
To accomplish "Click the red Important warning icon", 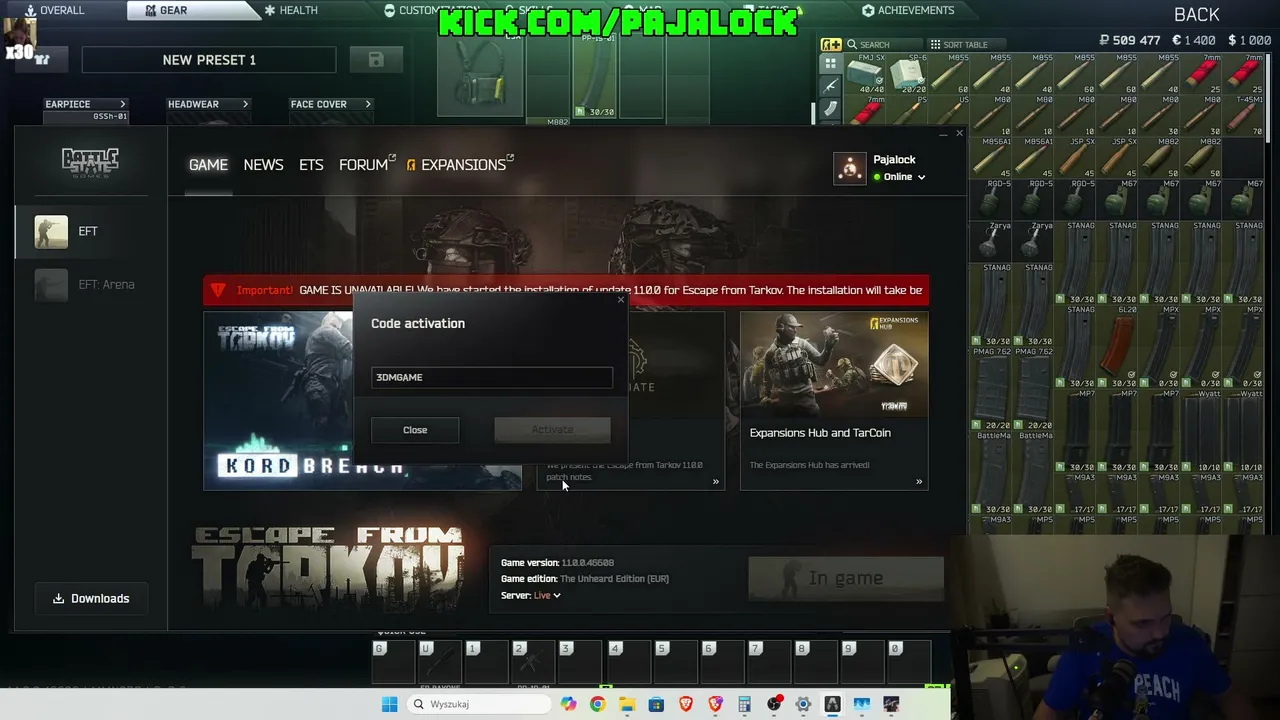I will pyautogui.click(x=218, y=290).
